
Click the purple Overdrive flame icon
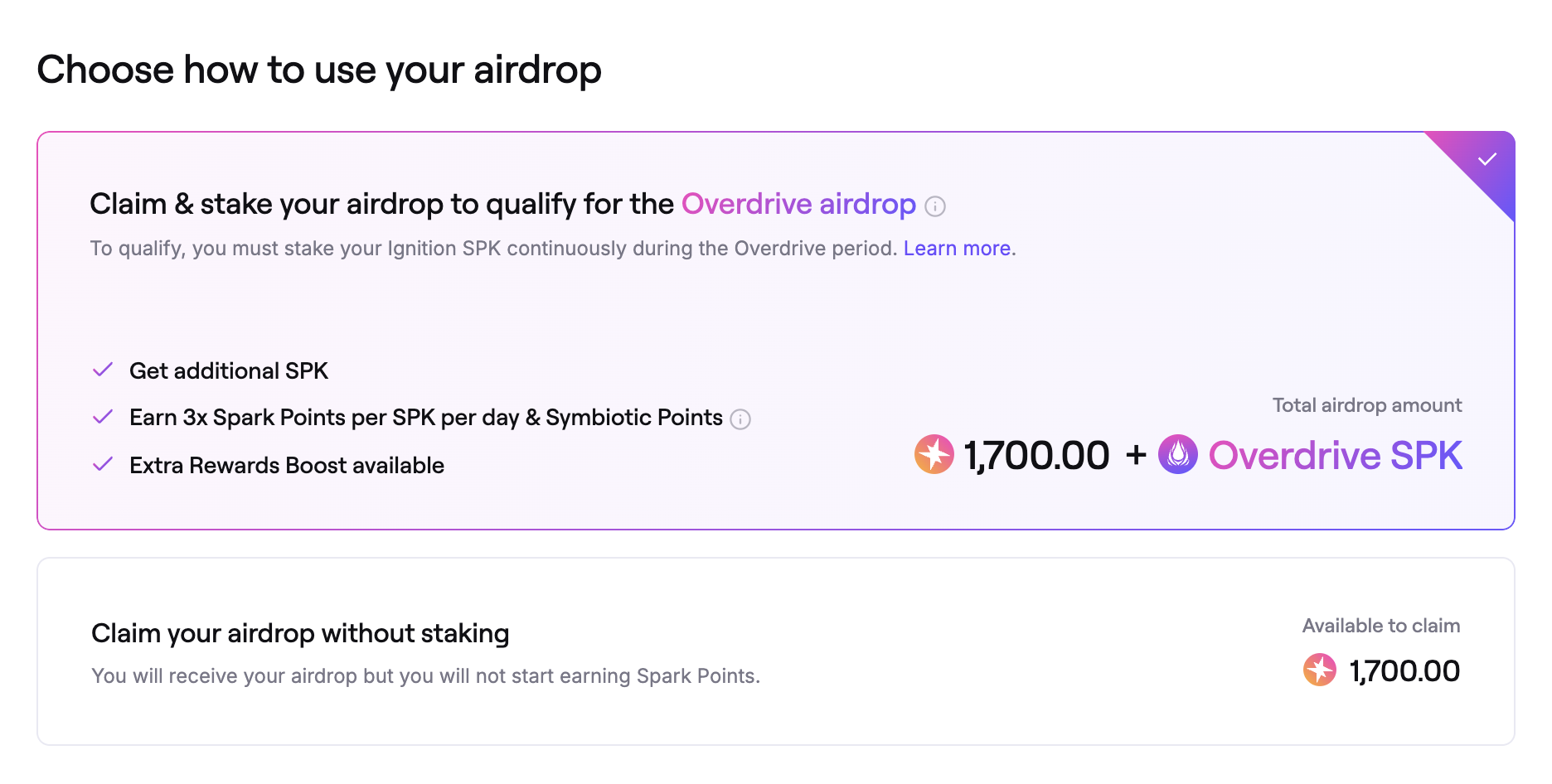tap(1177, 454)
